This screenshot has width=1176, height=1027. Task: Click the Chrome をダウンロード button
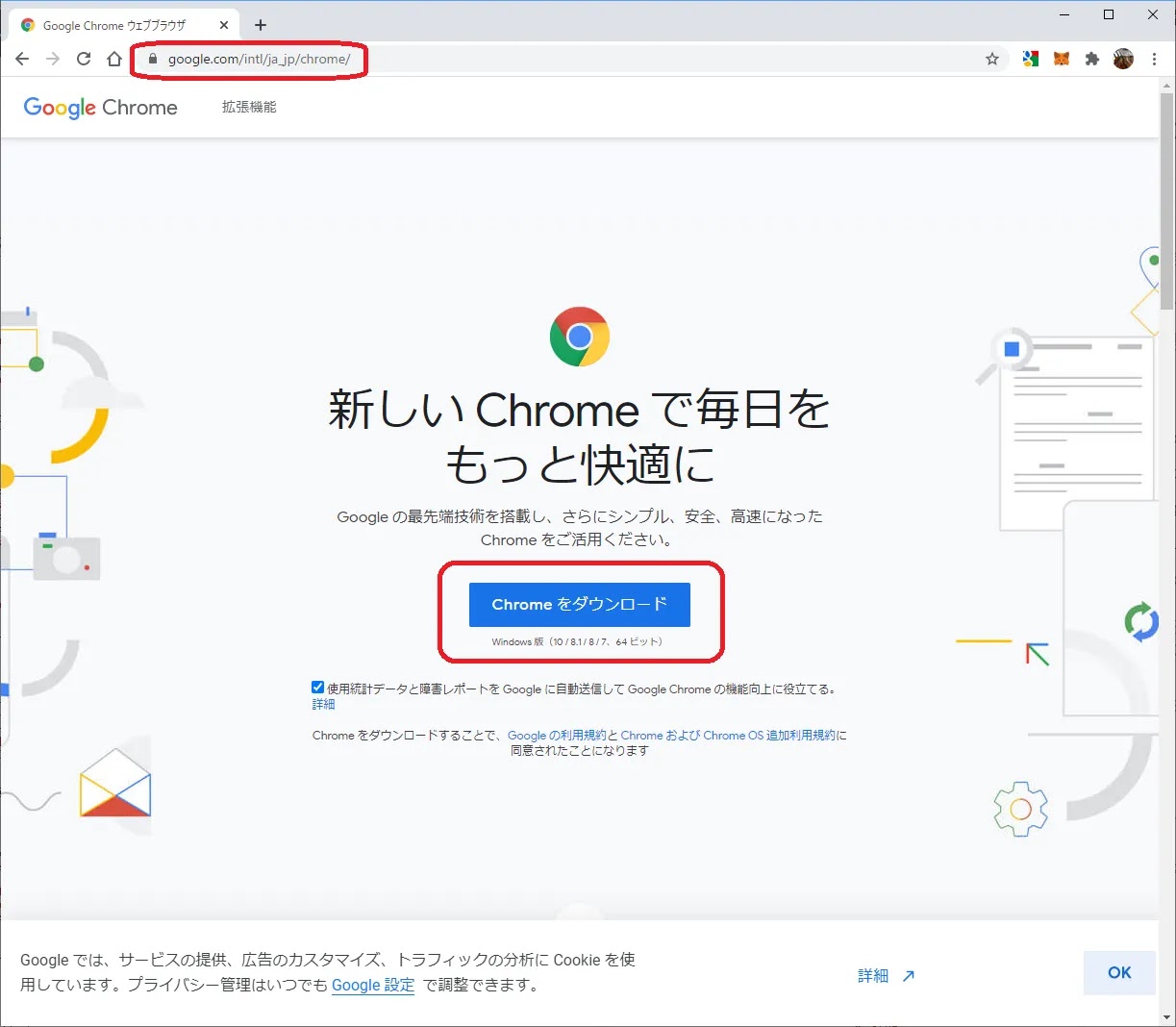[x=580, y=604]
